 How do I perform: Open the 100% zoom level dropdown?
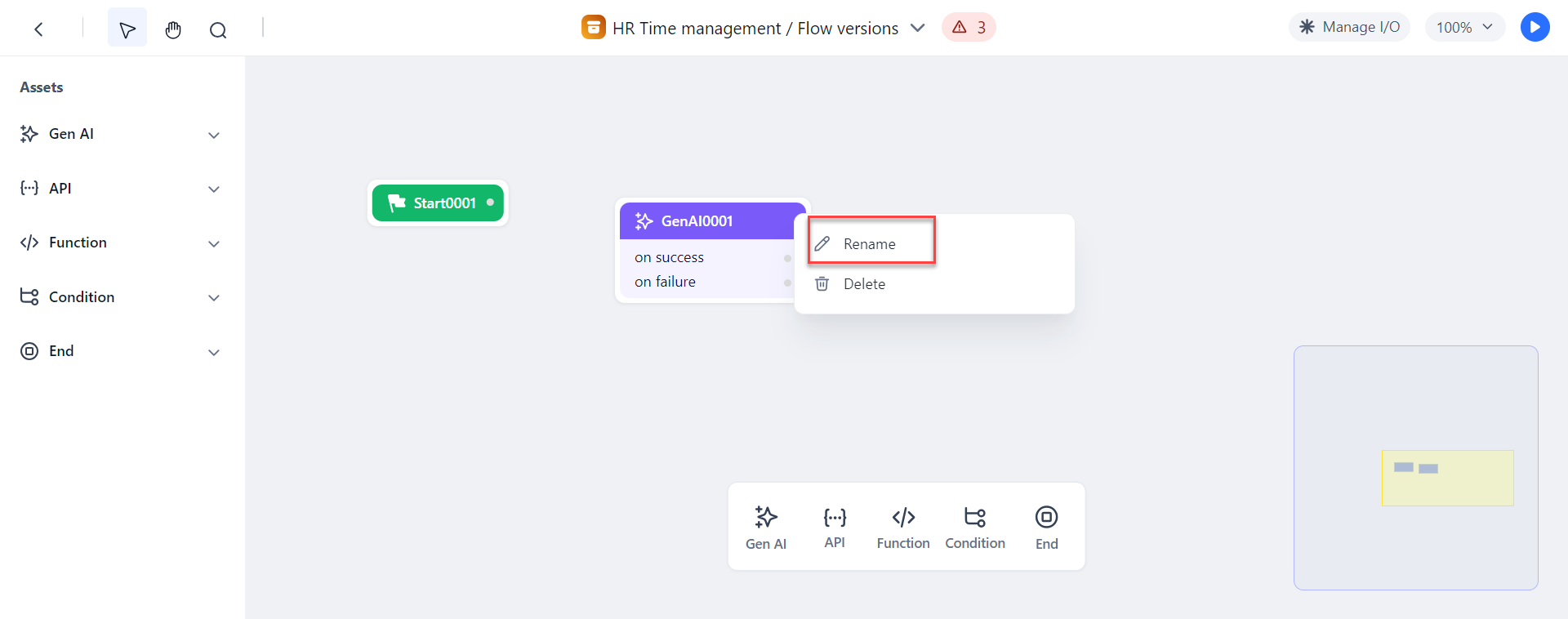click(x=1465, y=27)
